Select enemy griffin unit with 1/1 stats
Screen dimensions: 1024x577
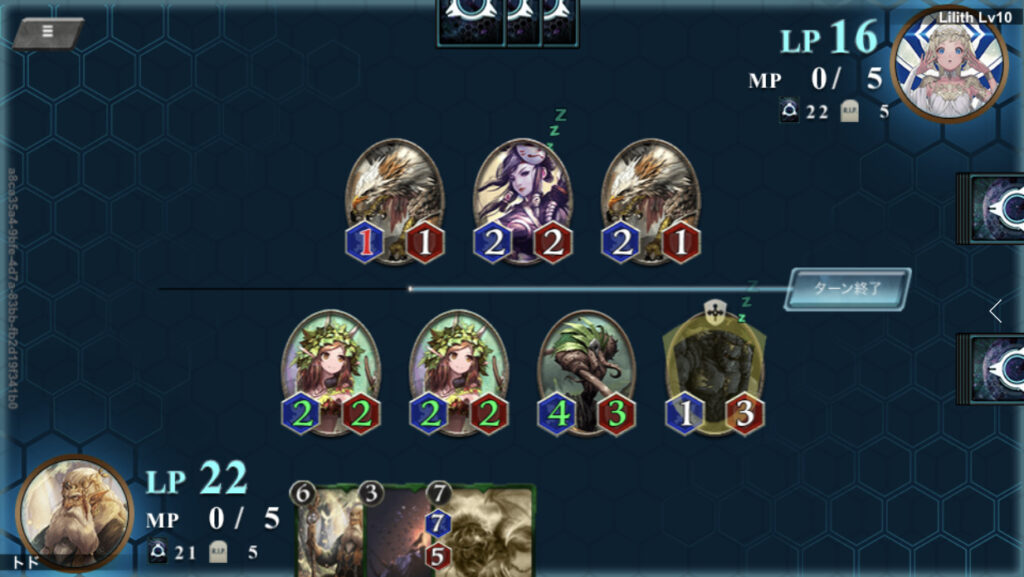[394, 202]
